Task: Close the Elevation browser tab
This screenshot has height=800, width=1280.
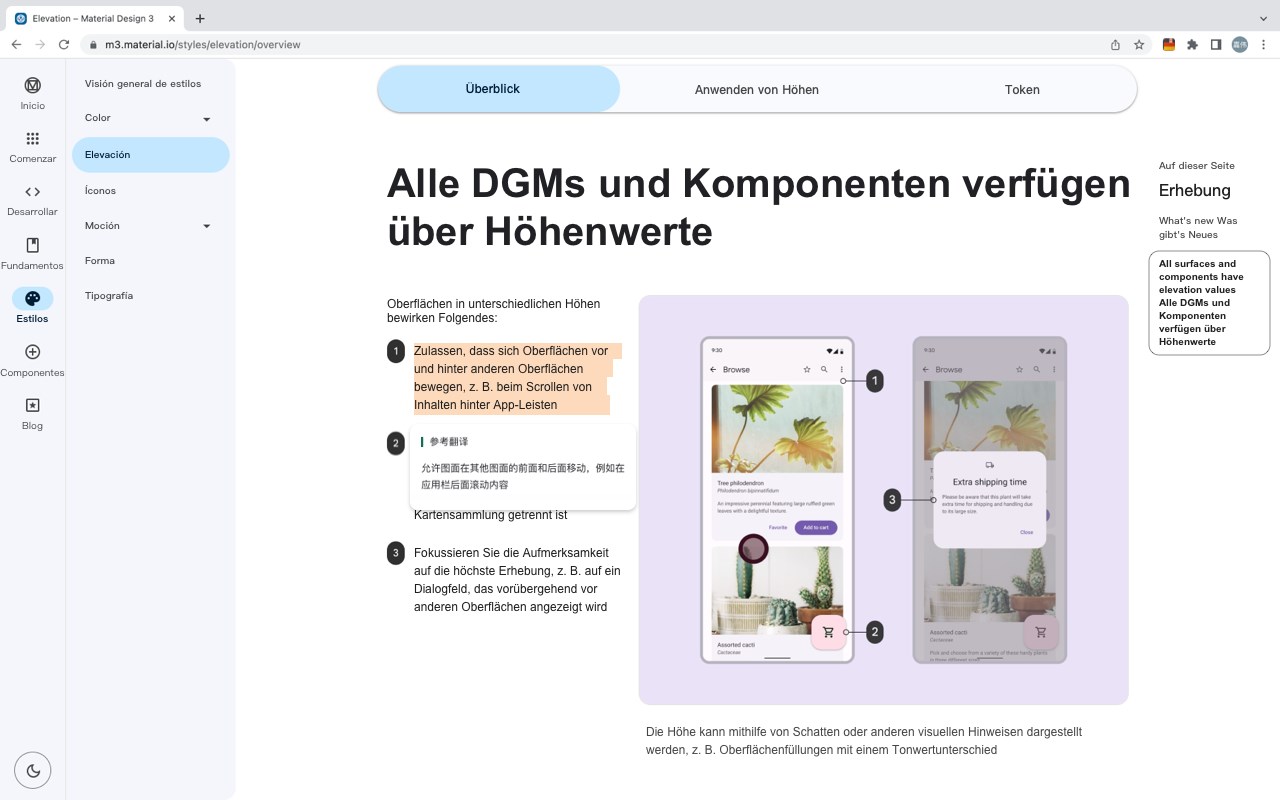Action: (x=173, y=18)
